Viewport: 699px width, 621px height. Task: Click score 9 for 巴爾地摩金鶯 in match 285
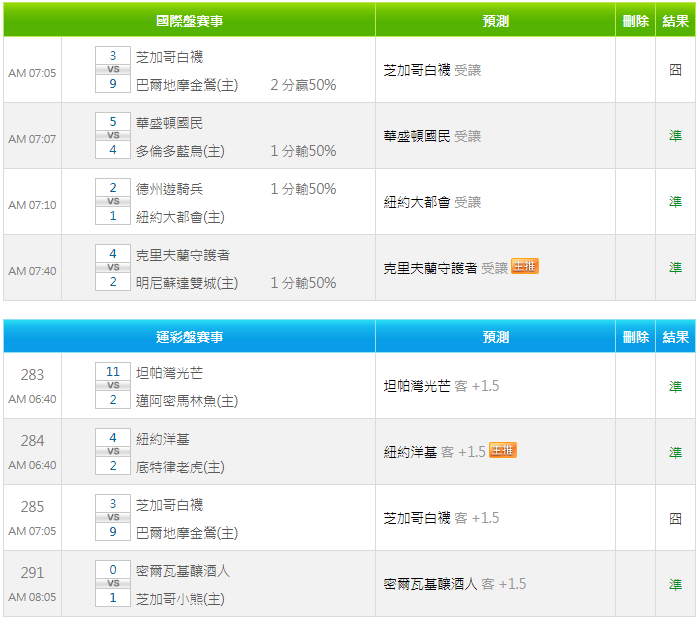(x=113, y=531)
